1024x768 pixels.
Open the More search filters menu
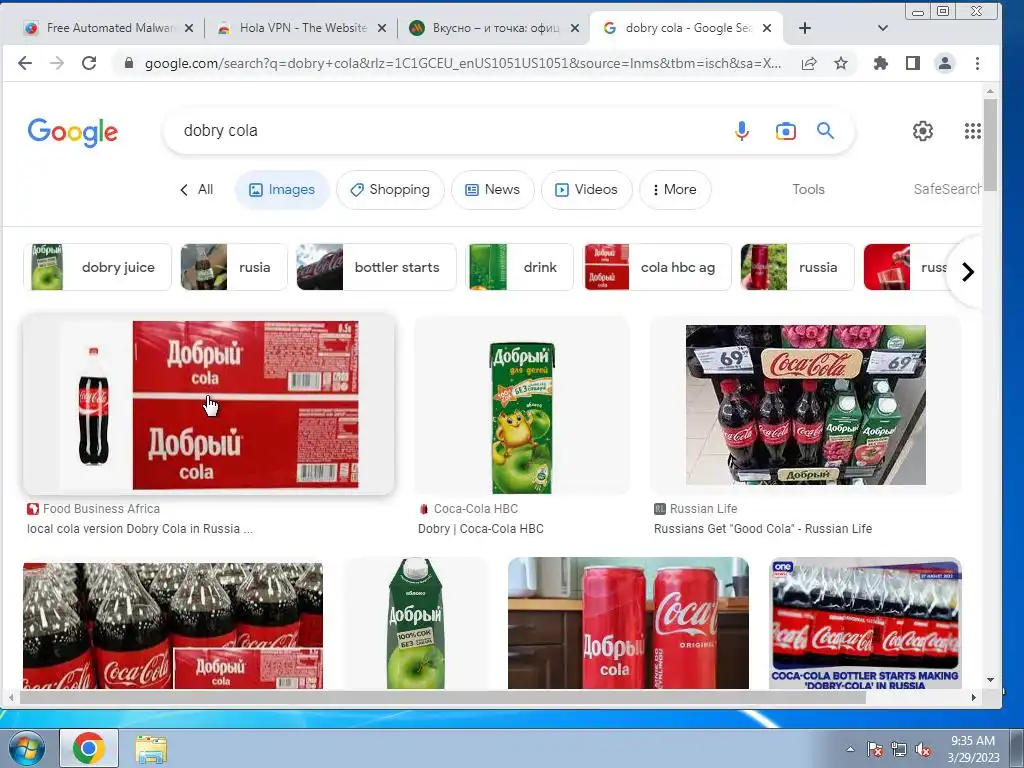[675, 189]
